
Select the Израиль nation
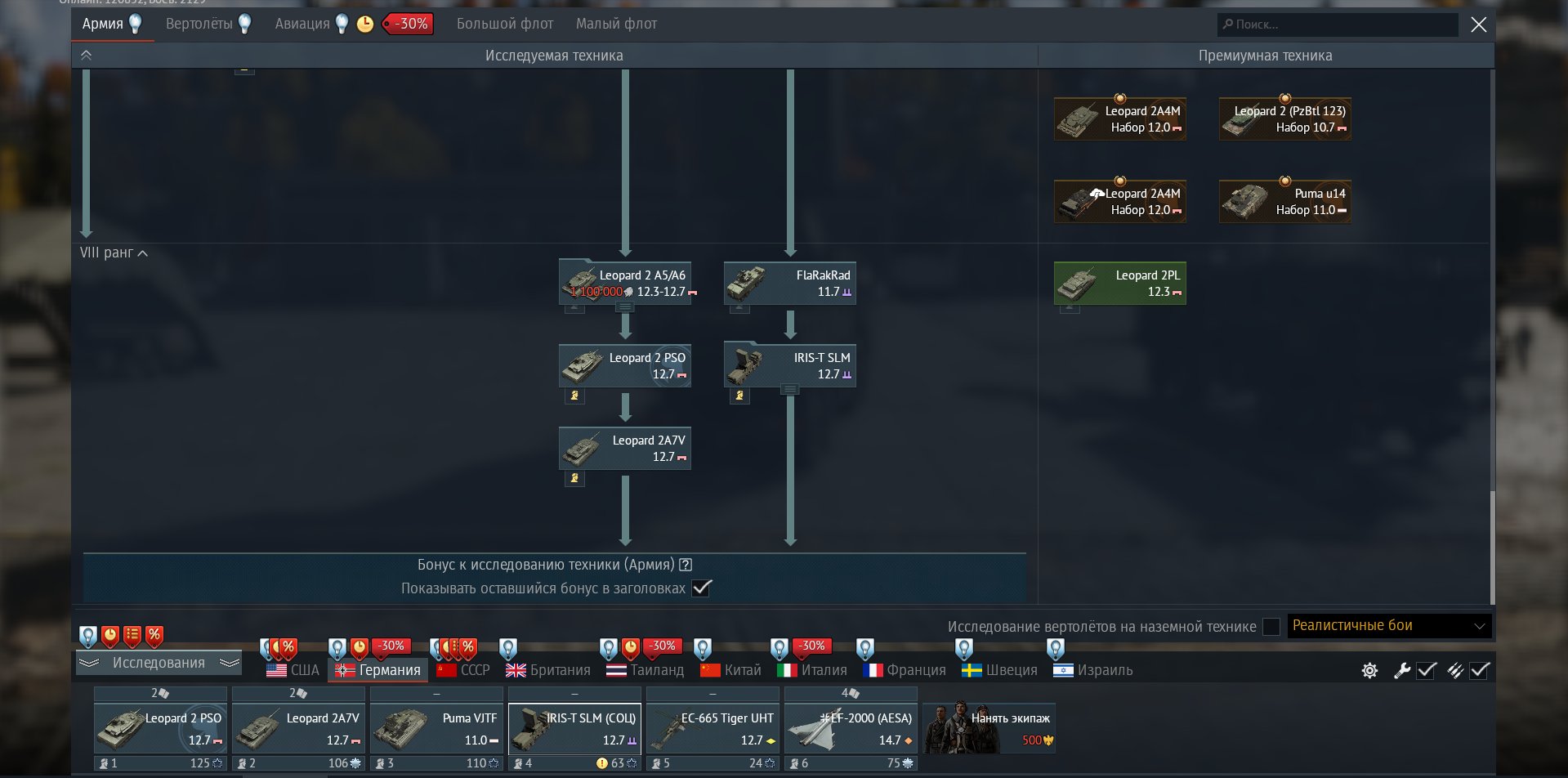click(1093, 670)
